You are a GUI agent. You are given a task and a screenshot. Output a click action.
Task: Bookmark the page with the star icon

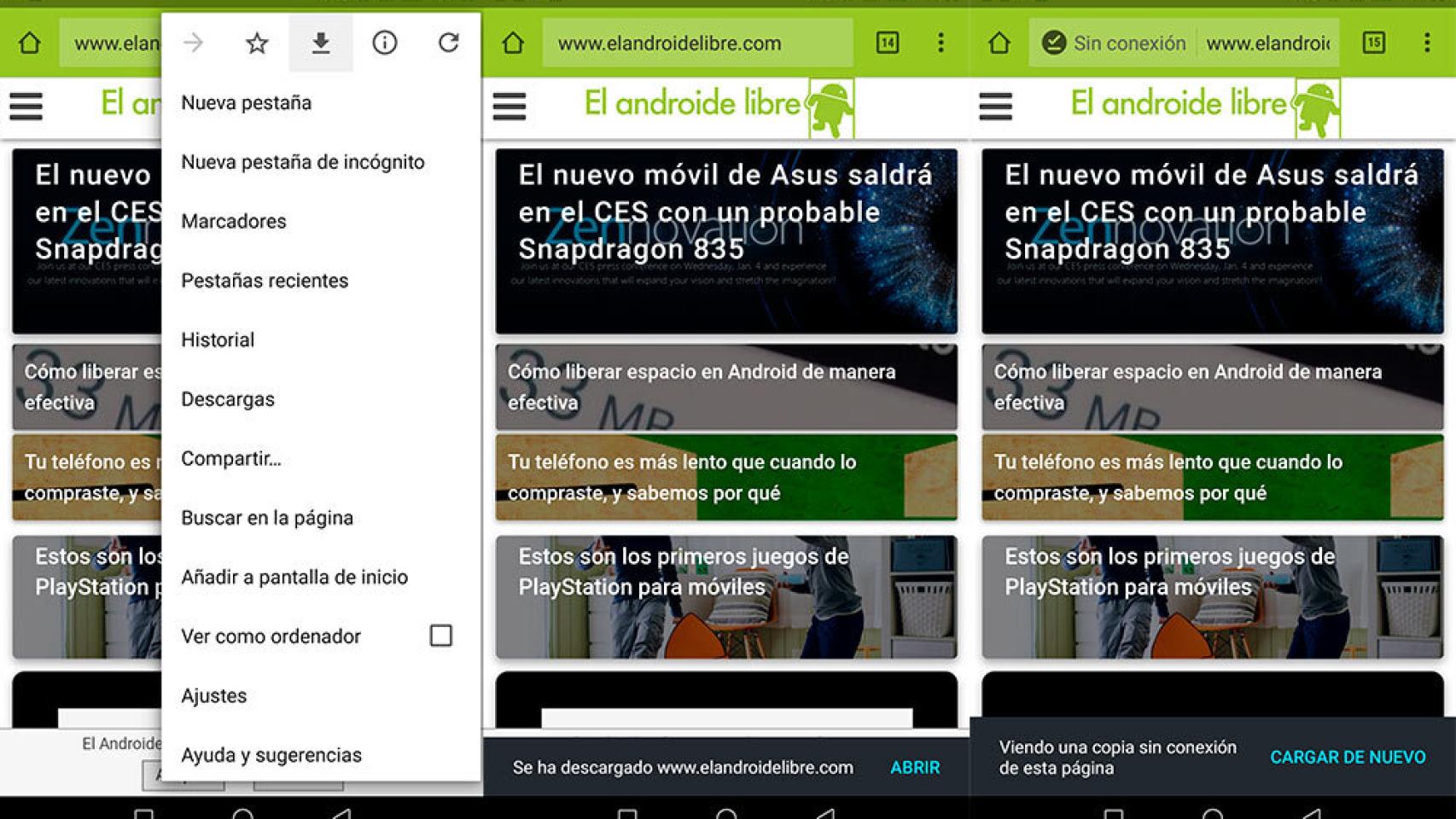(x=257, y=43)
